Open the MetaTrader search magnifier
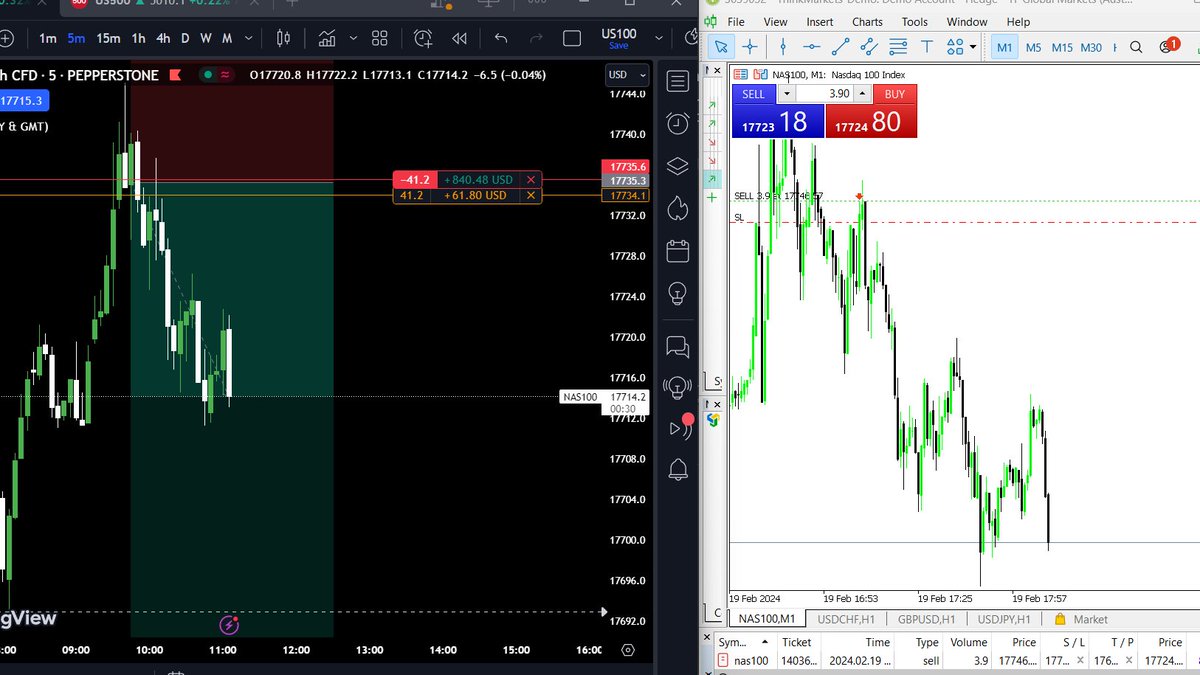 point(1136,47)
